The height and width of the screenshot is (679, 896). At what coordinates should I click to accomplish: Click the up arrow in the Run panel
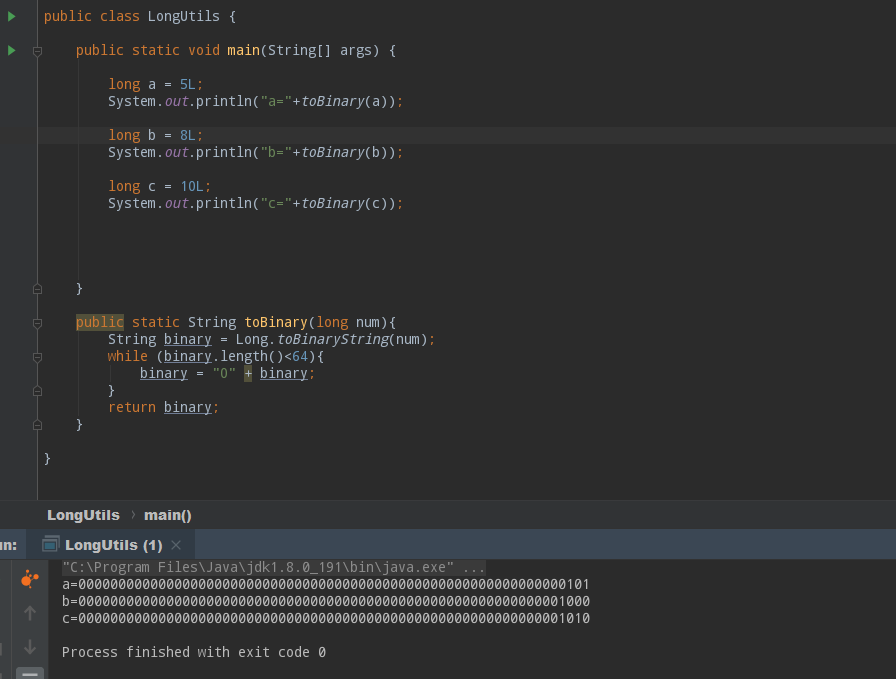point(30,613)
